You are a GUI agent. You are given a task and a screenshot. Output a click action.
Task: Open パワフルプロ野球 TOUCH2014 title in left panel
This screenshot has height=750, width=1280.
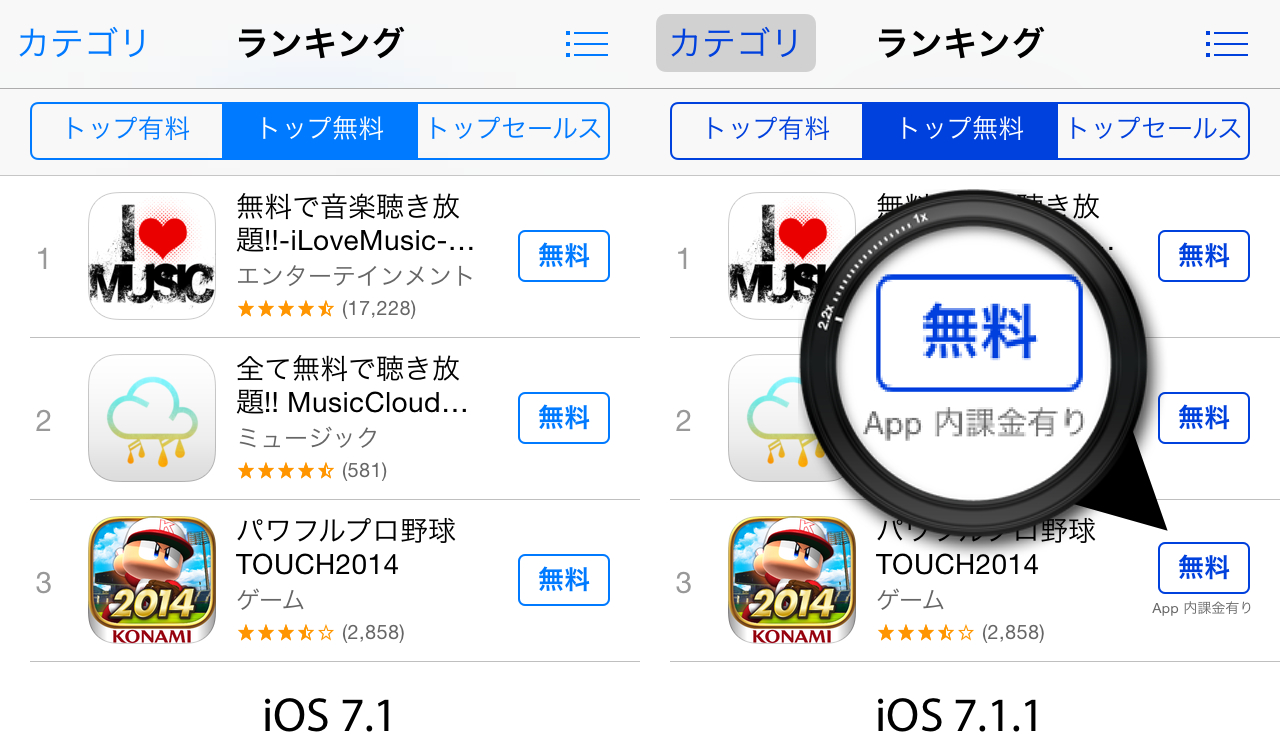346,547
